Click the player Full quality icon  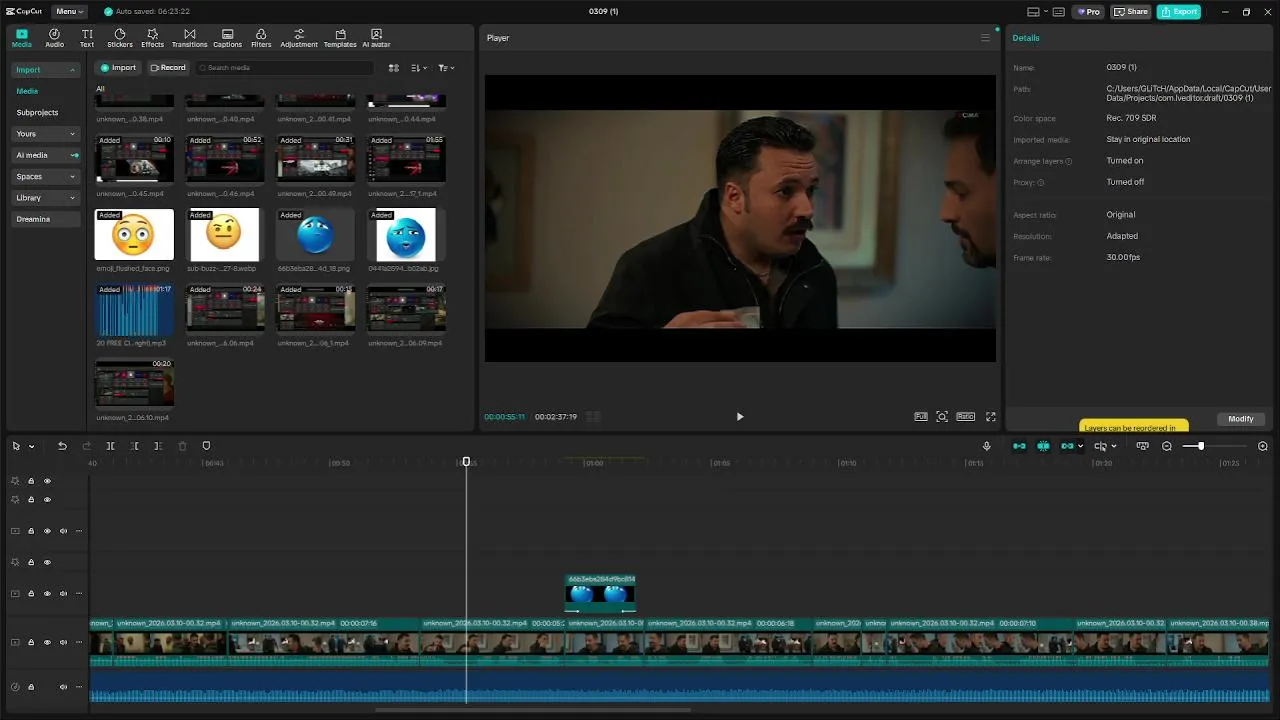(920, 417)
